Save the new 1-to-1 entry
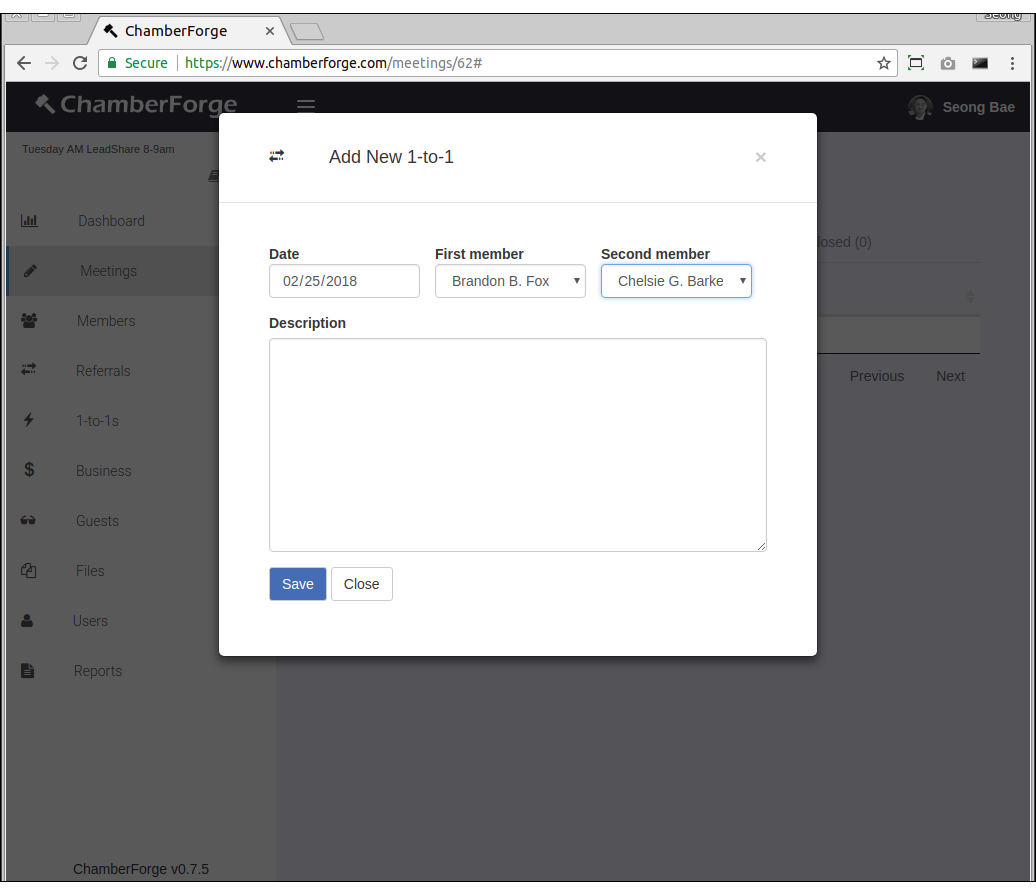 coord(297,584)
